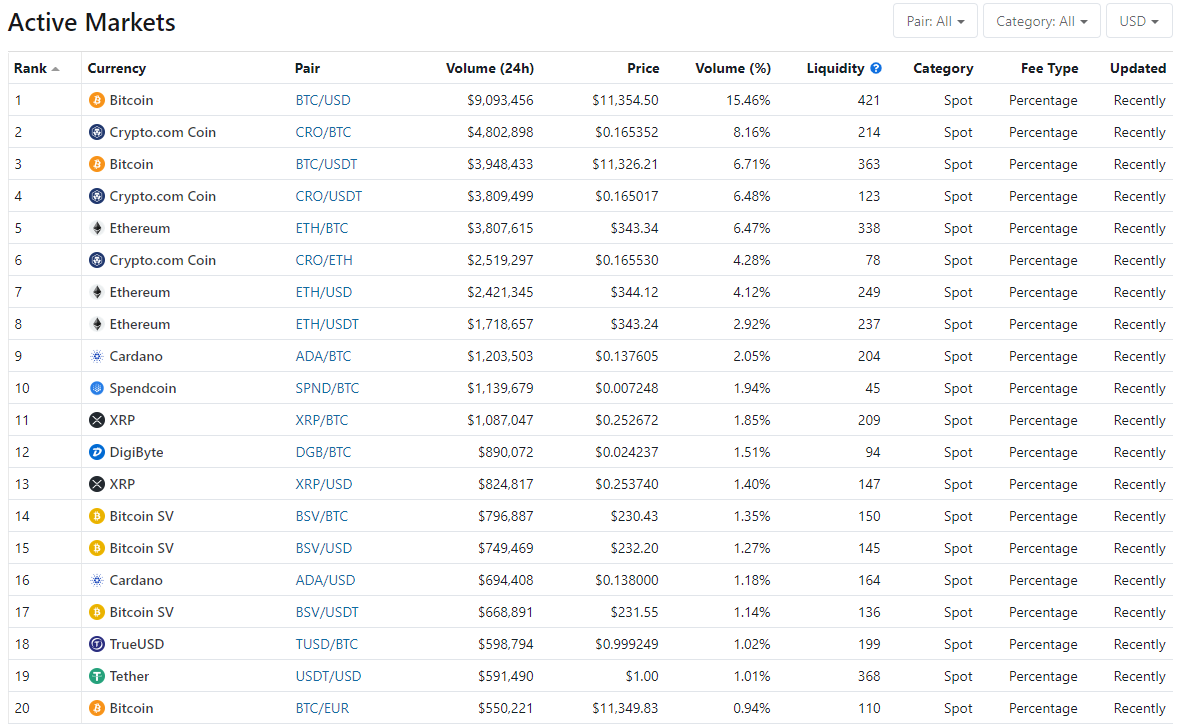Click Bitcoin SV icon in BSV/BTC row
Image resolution: width=1182 pixels, height=724 pixels.
(x=96, y=517)
